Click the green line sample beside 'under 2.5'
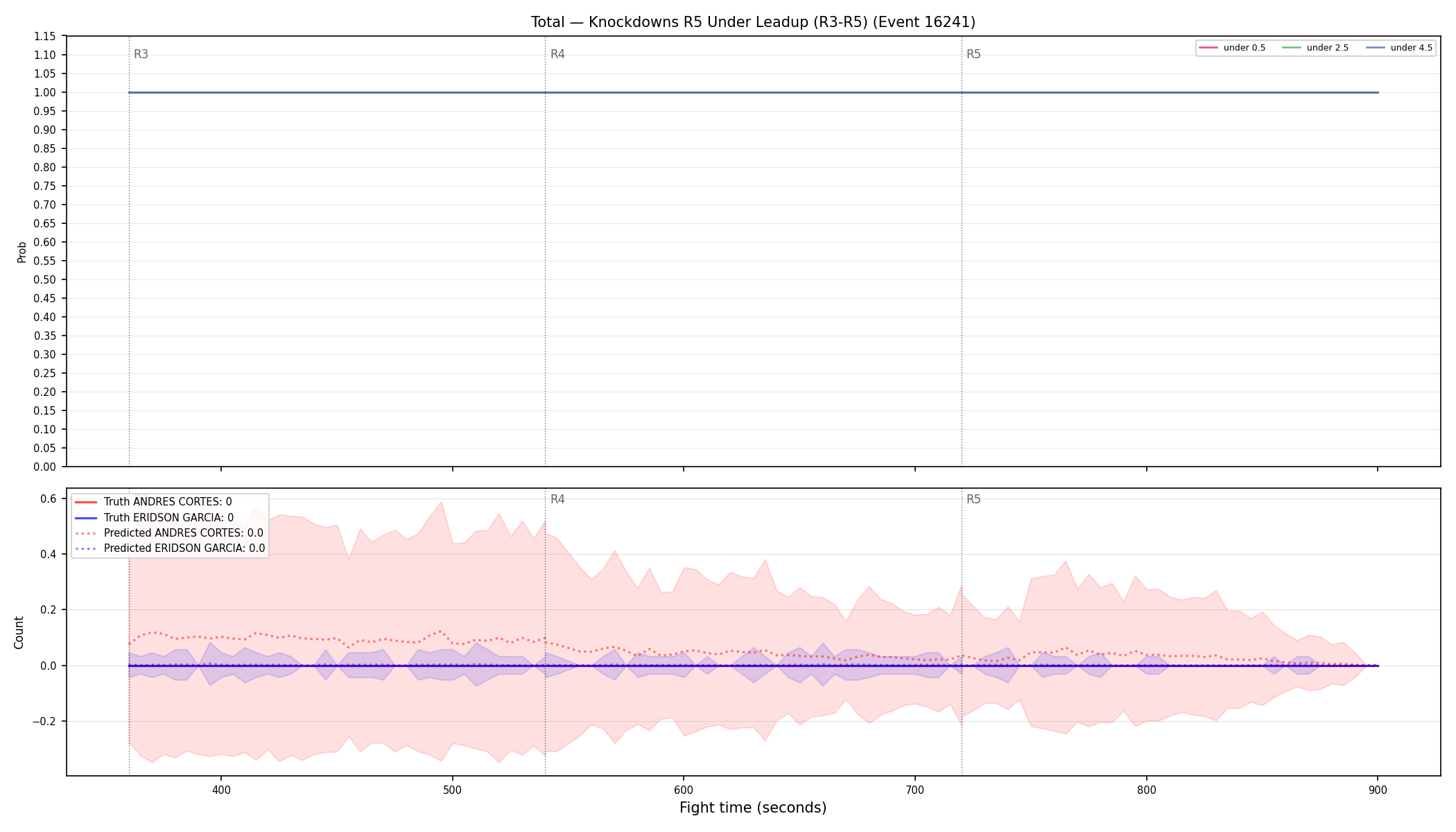The width and height of the screenshot is (1456, 832). pos(1292,48)
